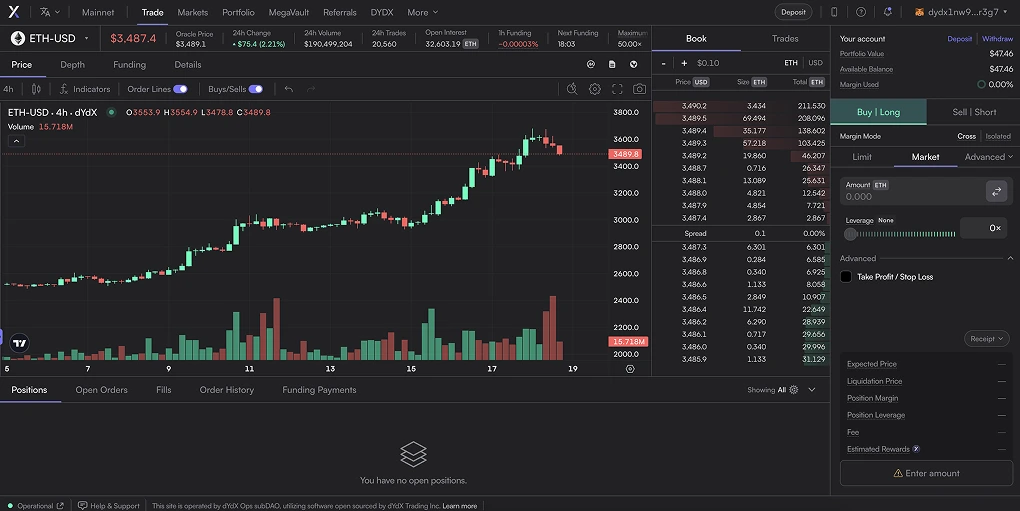Select the Sell | Short side
This screenshot has height=511, width=1020.
(x=974, y=112)
